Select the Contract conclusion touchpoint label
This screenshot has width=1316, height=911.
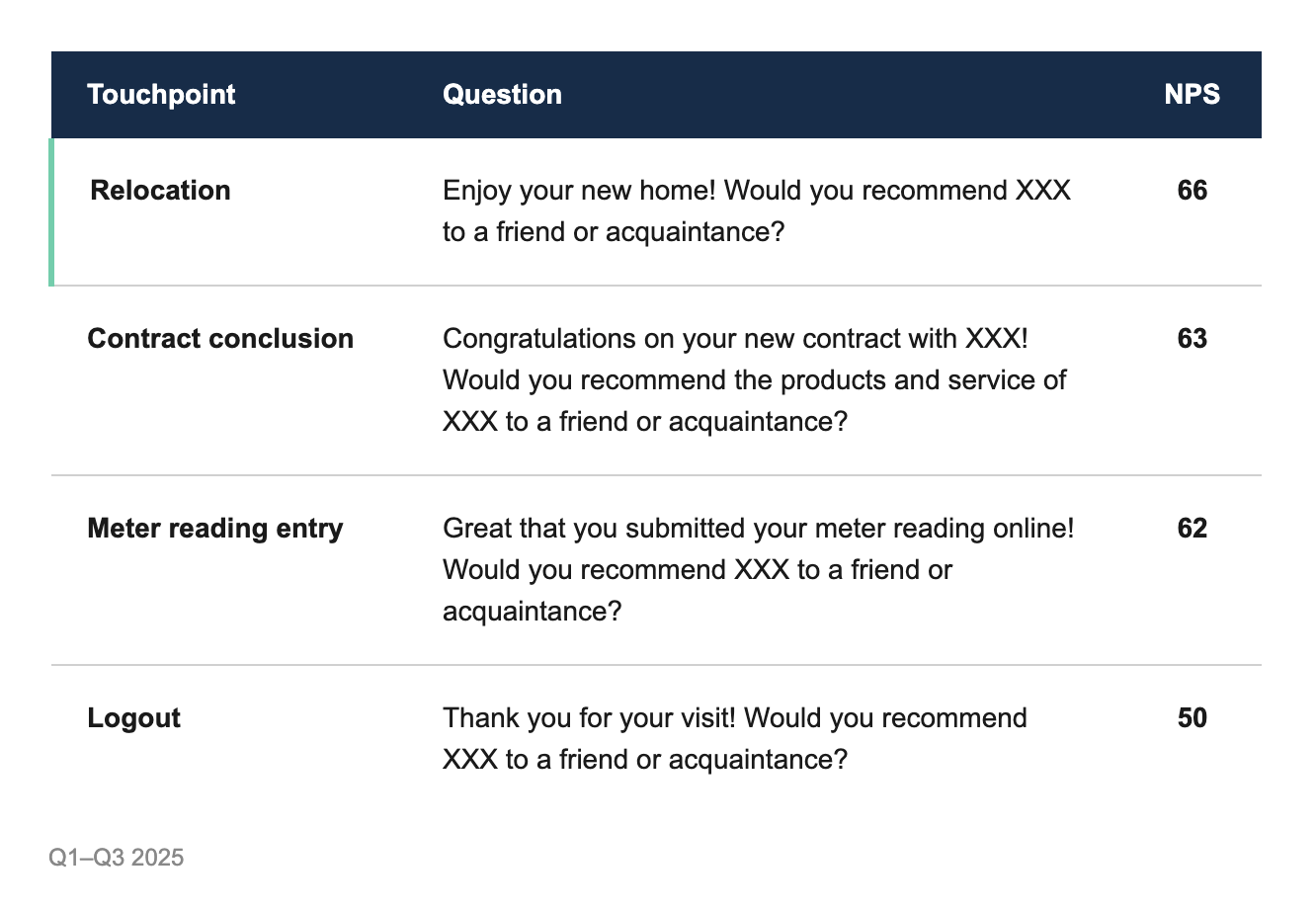220,339
